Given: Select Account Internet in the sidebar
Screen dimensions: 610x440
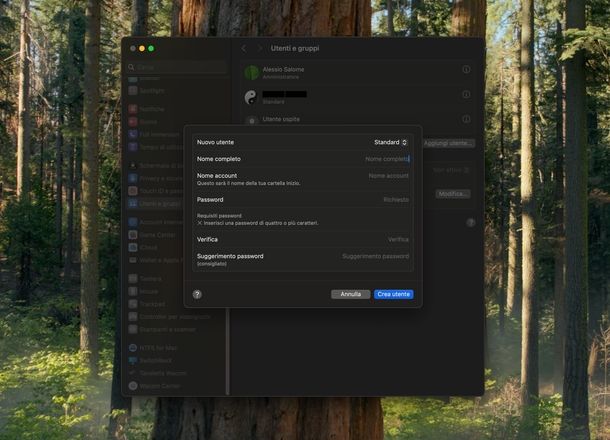Looking at the screenshot, I should point(156,222).
